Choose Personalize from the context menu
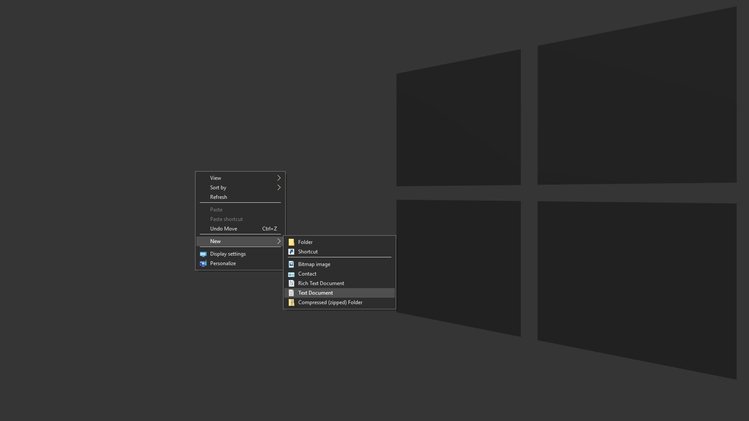The image size is (749, 421). 240,264
